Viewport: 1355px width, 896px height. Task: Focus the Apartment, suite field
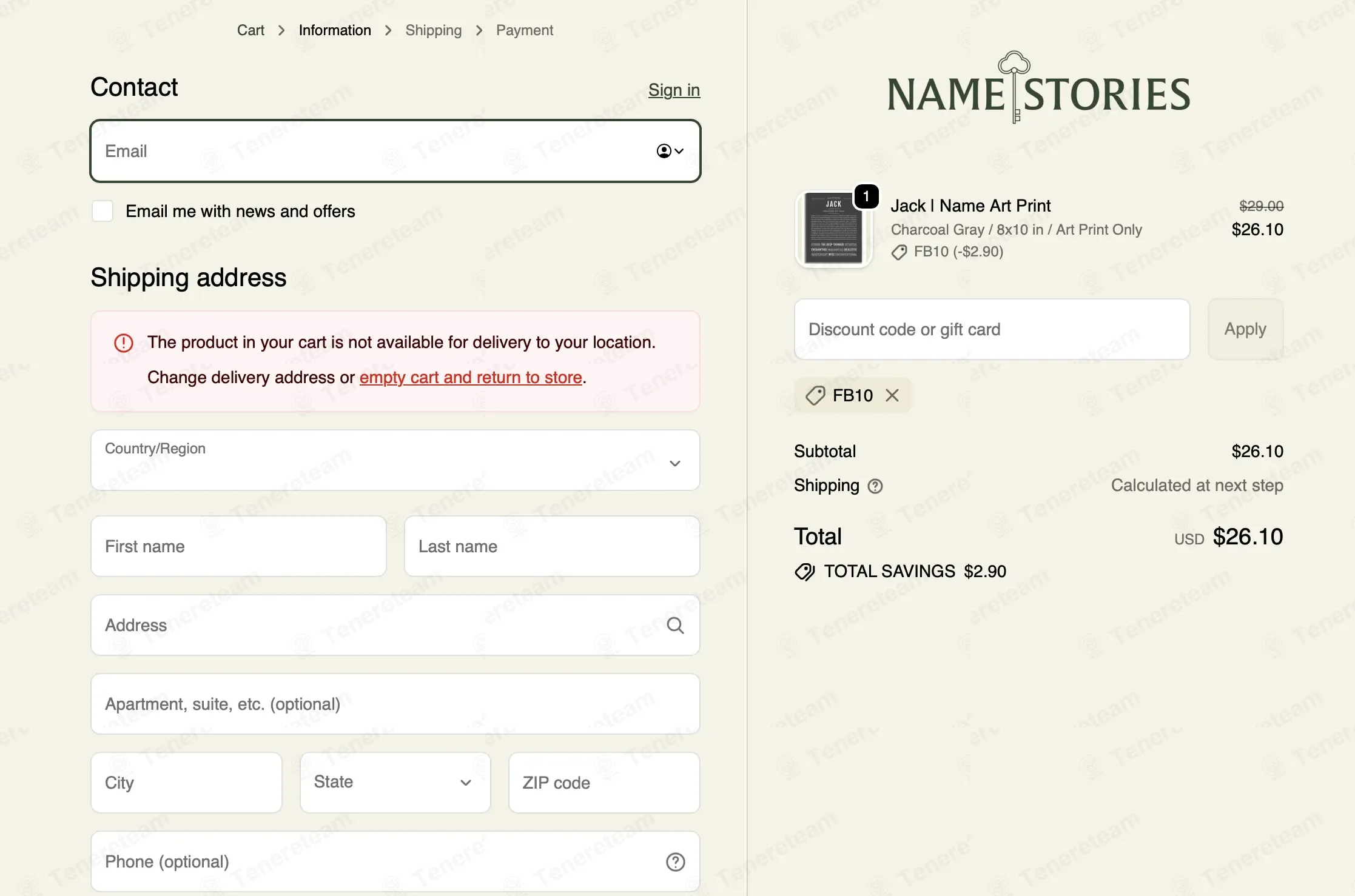(x=395, y=704)
